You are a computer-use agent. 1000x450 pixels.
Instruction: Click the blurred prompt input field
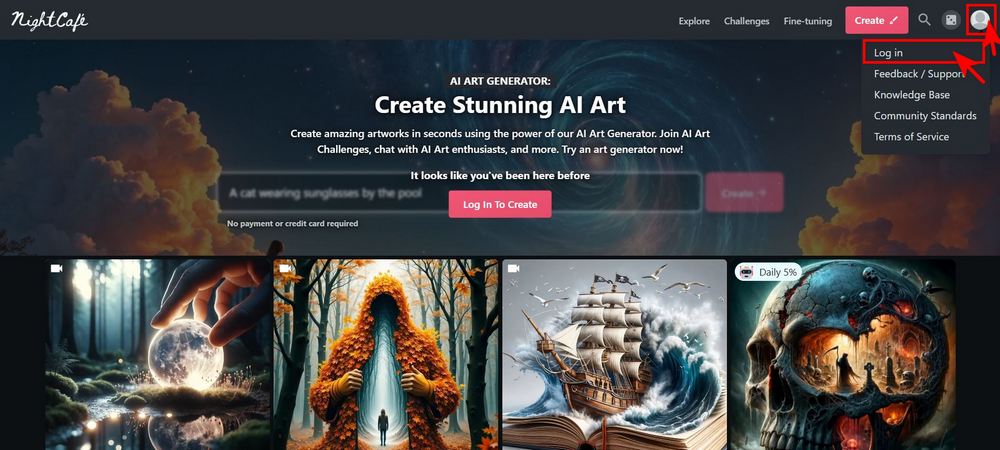tap(459, 192)
